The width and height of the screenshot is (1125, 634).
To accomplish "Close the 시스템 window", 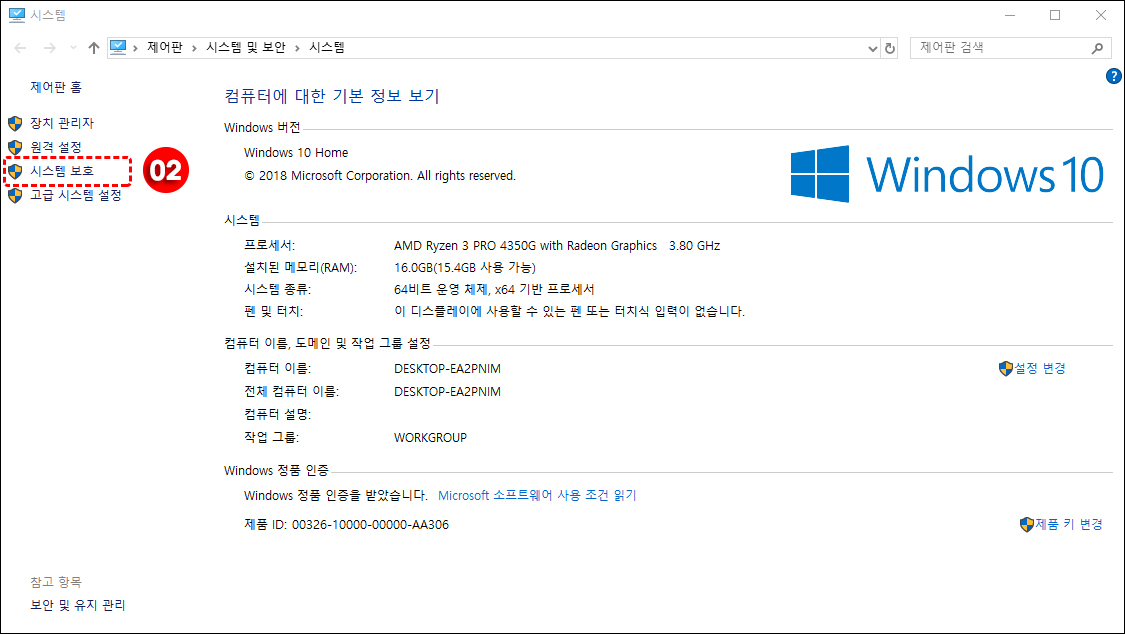I will coord(1101,15).
